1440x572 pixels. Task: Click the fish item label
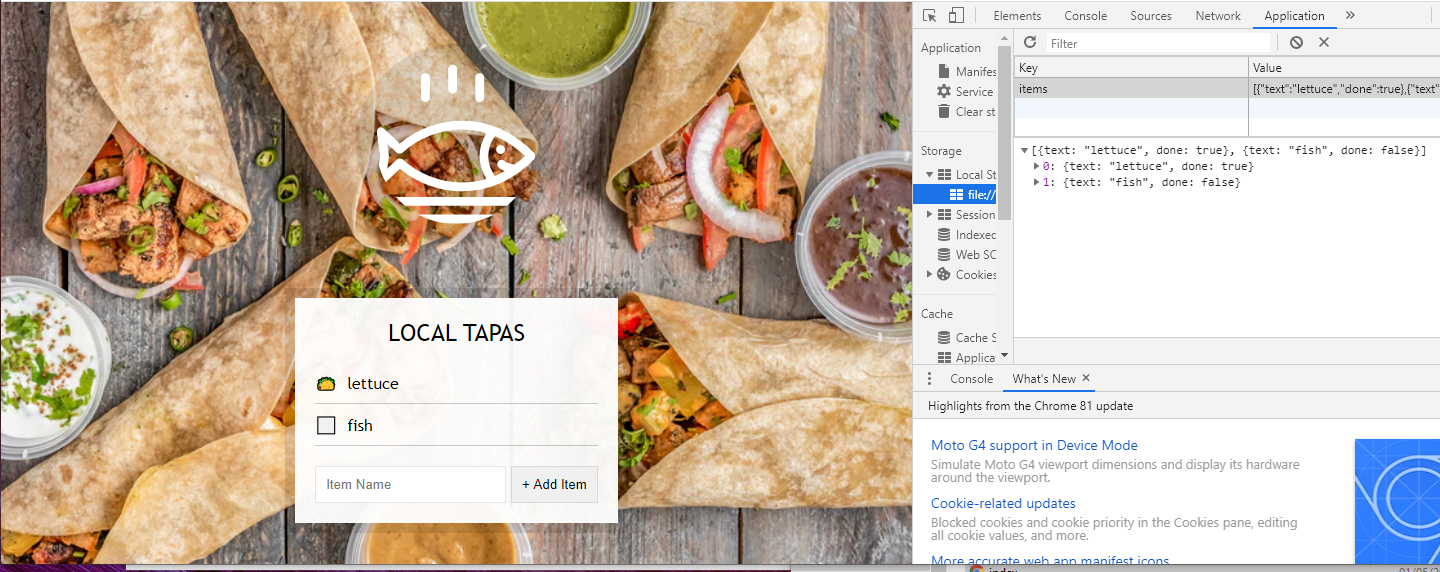pyautogui.click(x=360, y=426)
